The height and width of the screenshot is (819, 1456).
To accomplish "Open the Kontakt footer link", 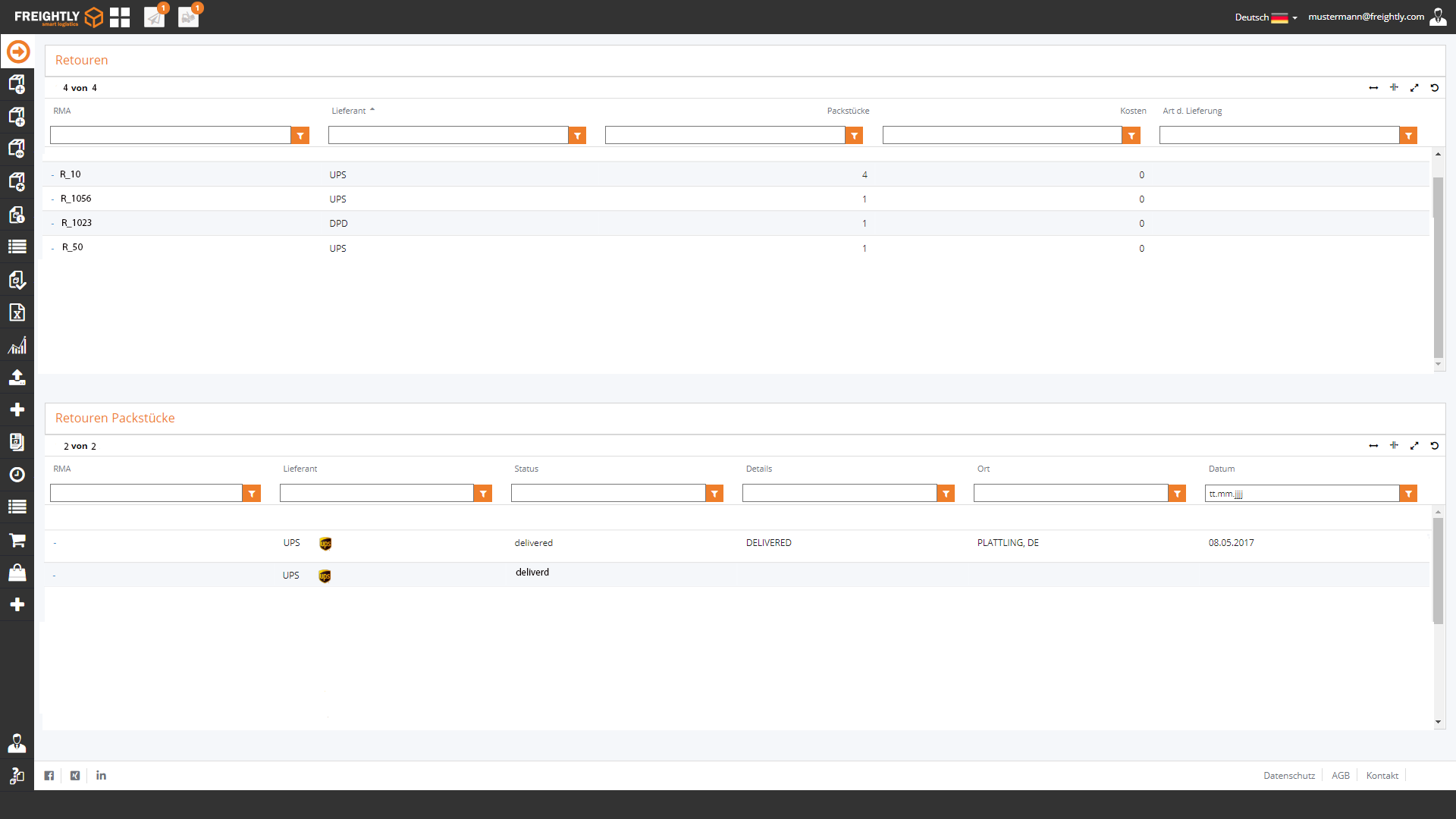I will pos(1382,776).
